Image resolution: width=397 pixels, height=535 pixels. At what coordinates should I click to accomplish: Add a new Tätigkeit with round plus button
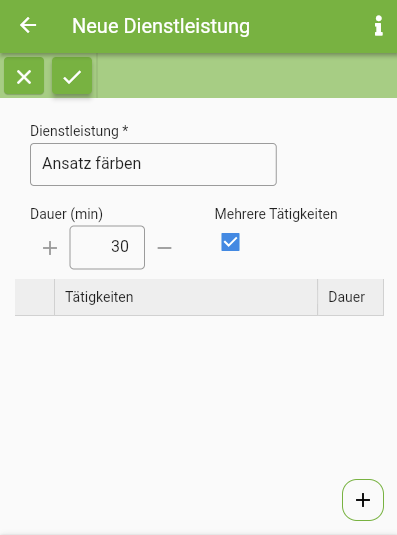[363, 500]
